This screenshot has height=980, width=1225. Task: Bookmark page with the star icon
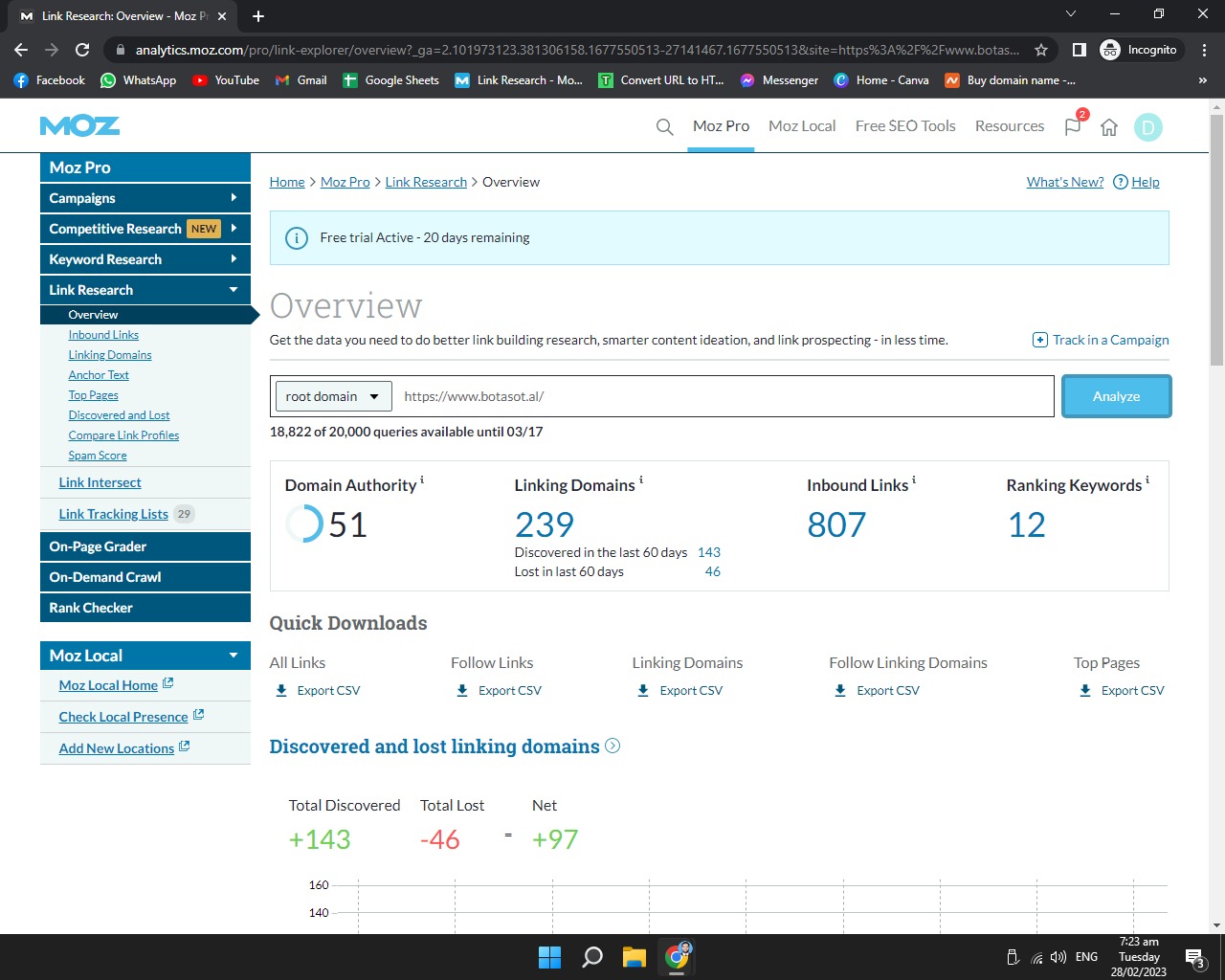tap(1041, 50)
